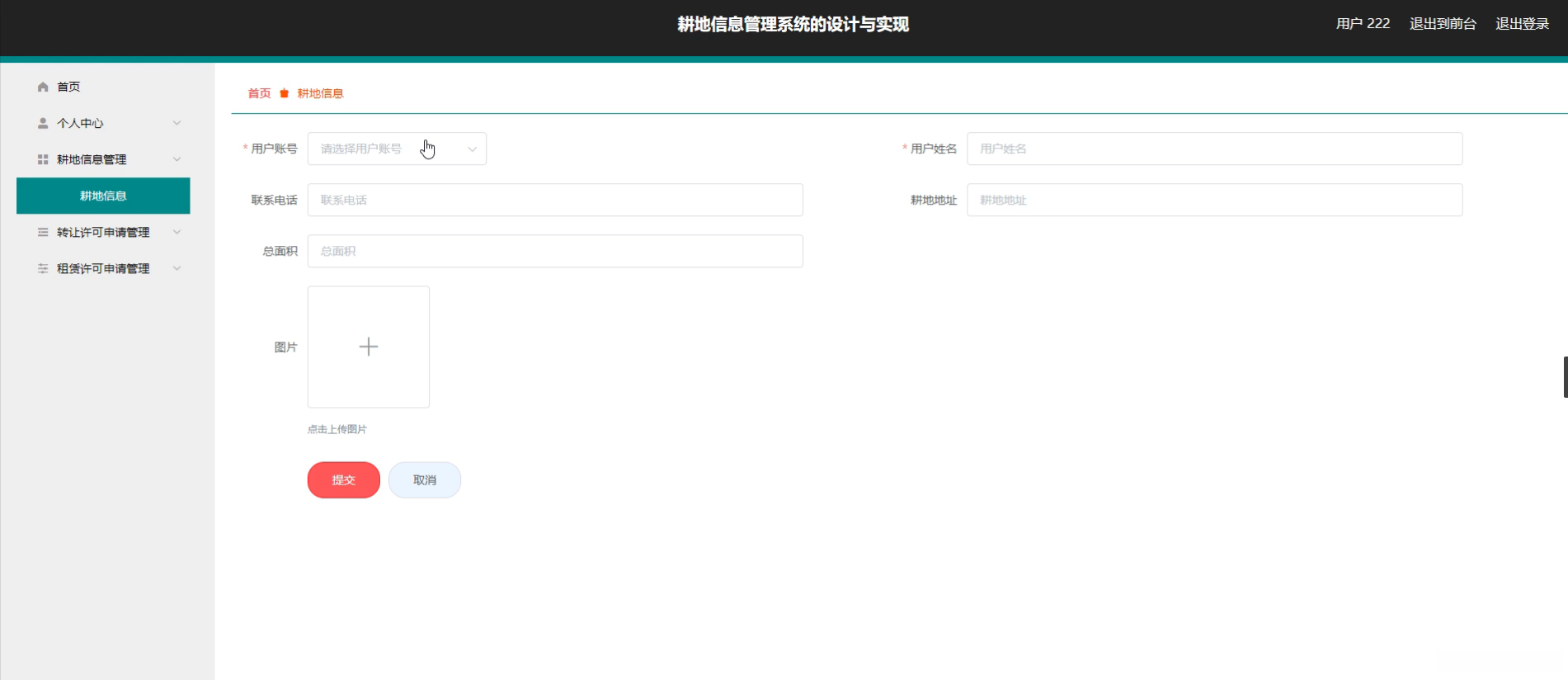Click the image upload box

coord(369,347)
